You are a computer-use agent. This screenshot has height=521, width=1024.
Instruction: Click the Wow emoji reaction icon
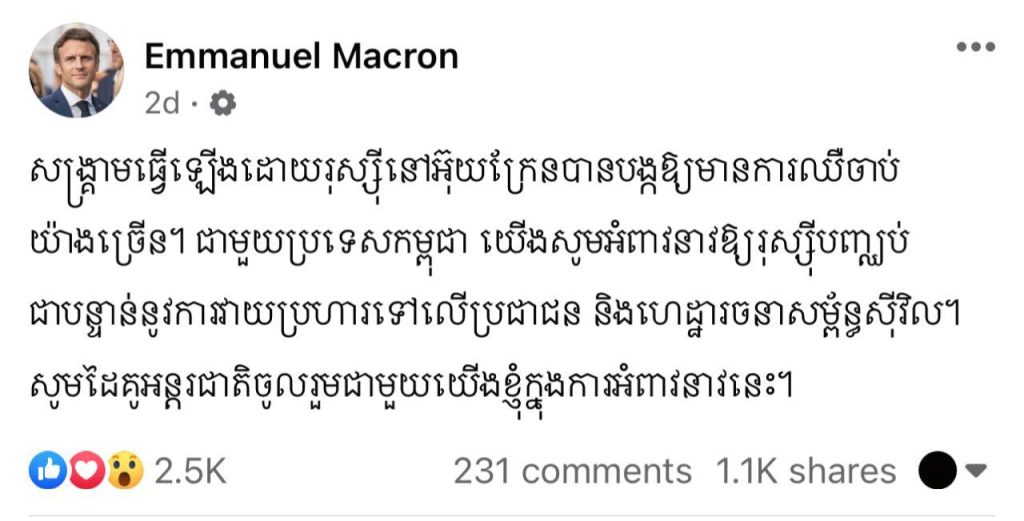[x=124, y=470]
